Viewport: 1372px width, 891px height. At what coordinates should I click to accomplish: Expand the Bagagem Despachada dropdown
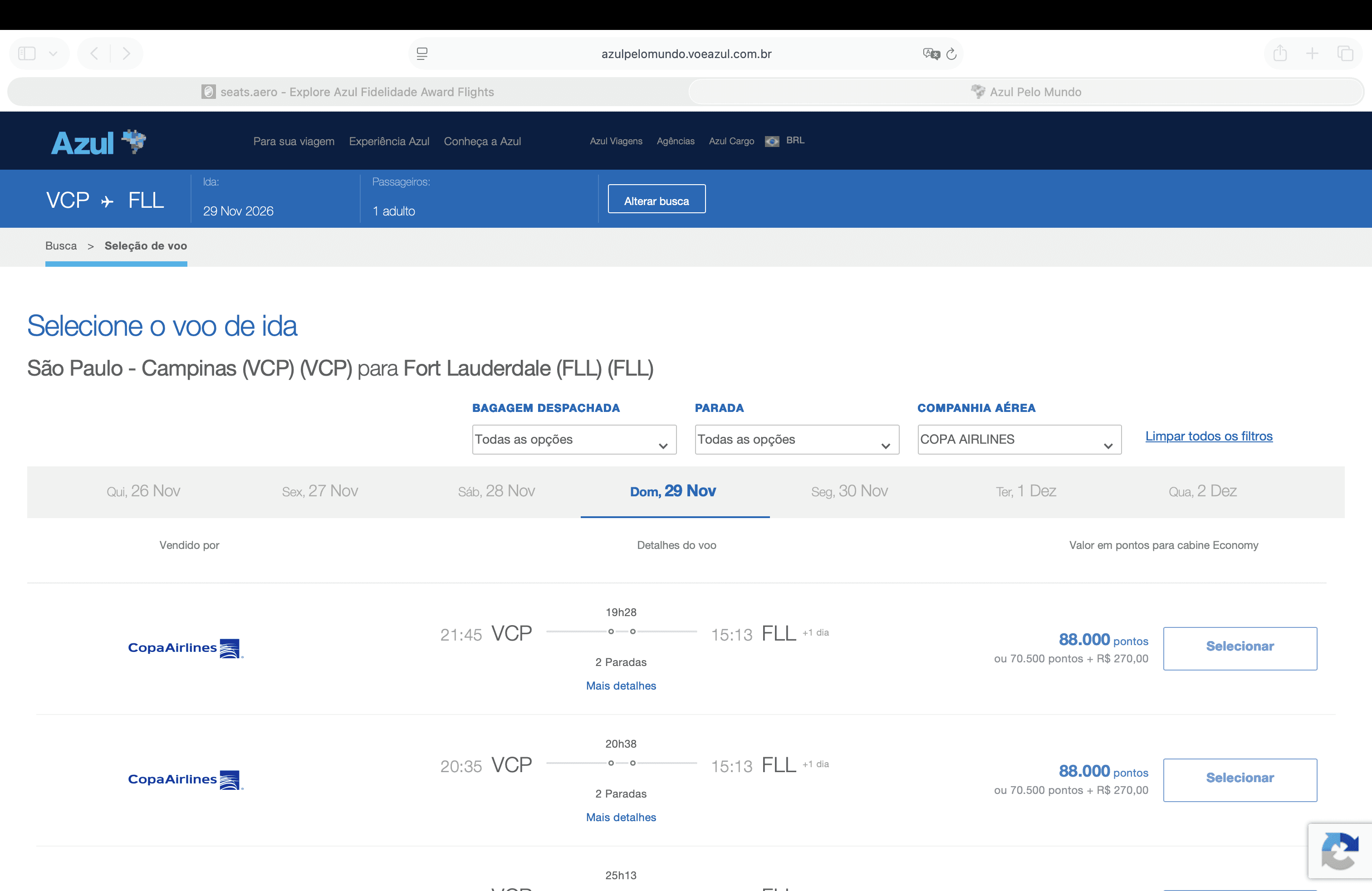pos(574,439)
